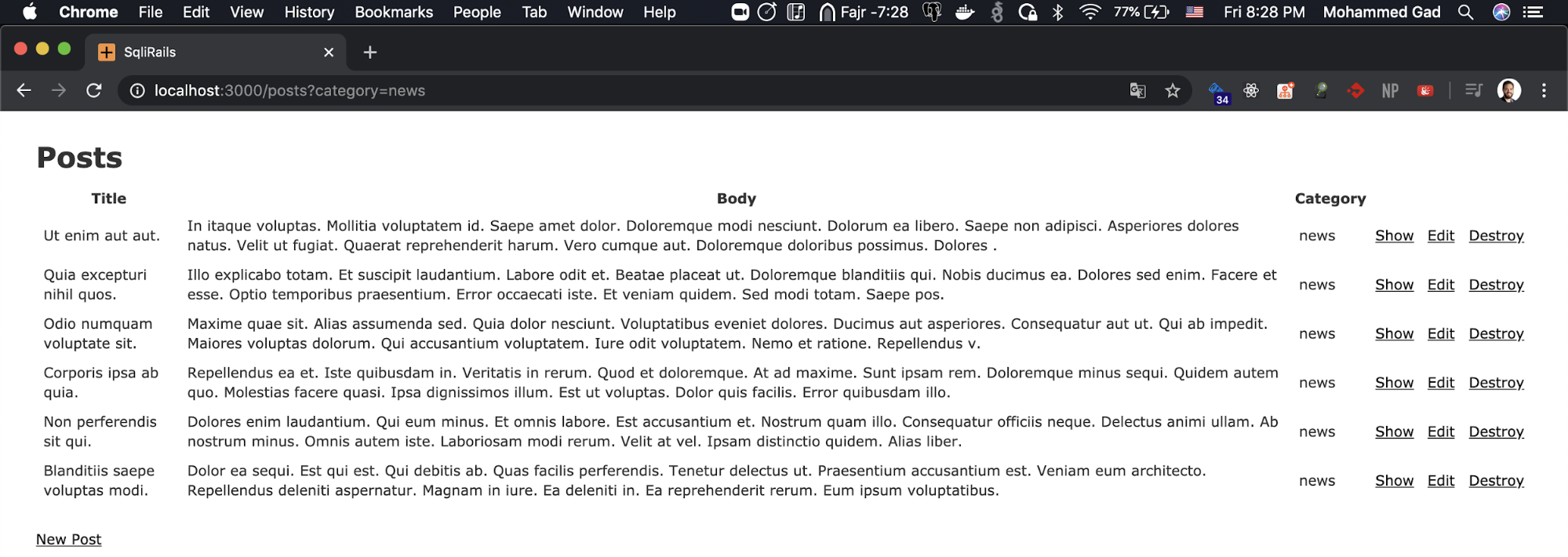Viewport: 1568px width, 557px height.
Task: Click the New Post link
Action: pos(69,540)
